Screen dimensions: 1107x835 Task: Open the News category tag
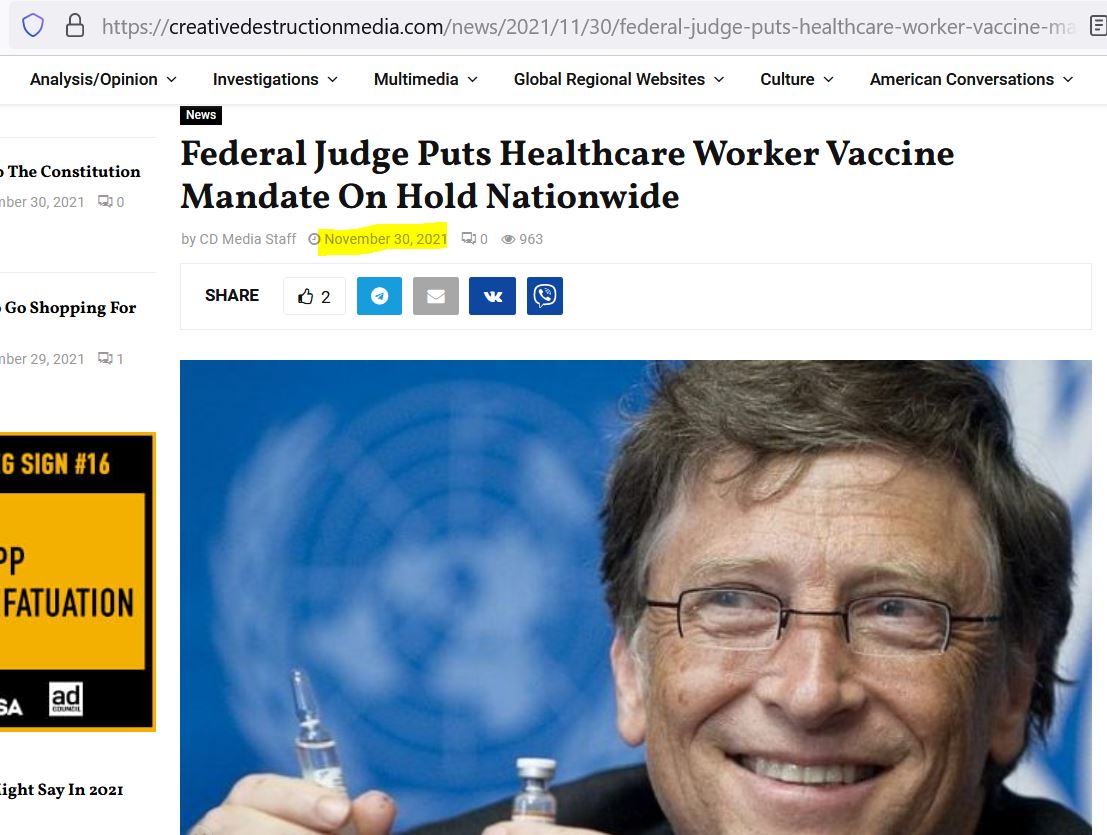coord(201,115)
